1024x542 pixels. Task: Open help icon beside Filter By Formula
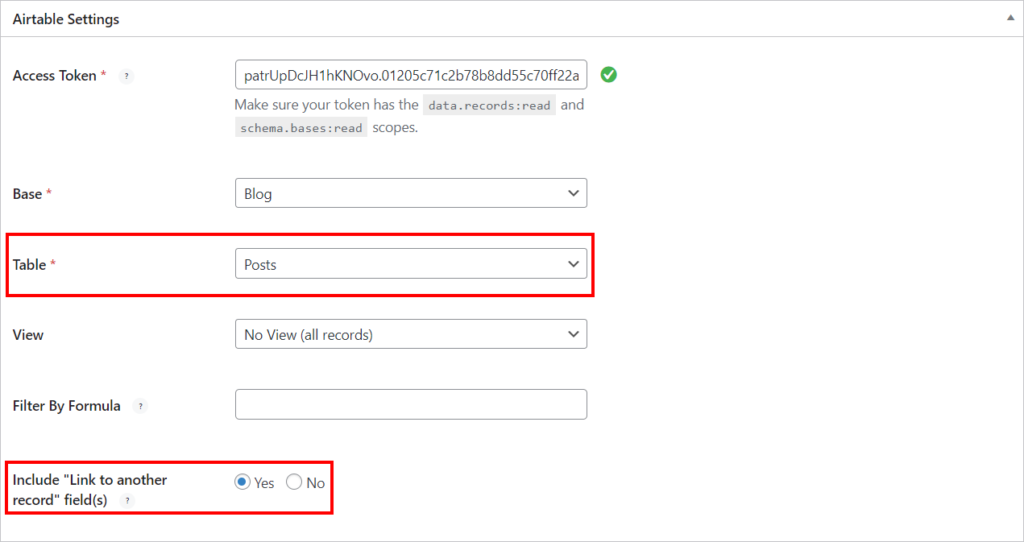pyautogui.click(x=140, y=406)
